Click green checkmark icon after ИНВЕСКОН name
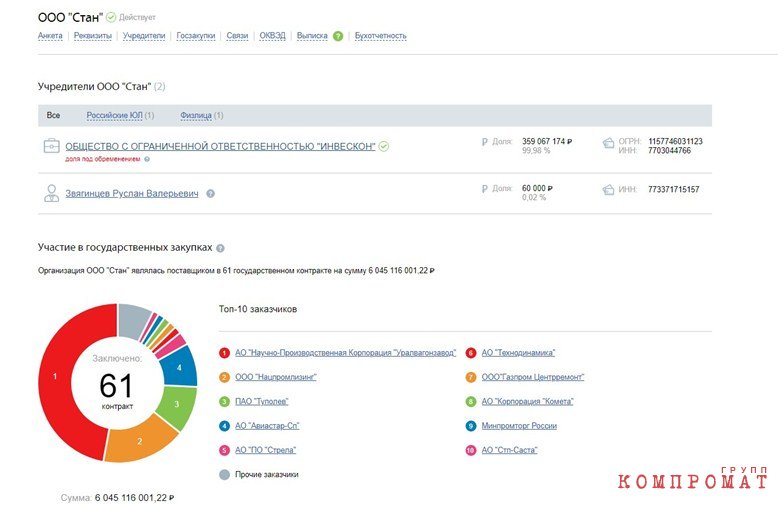 point(384,146)
